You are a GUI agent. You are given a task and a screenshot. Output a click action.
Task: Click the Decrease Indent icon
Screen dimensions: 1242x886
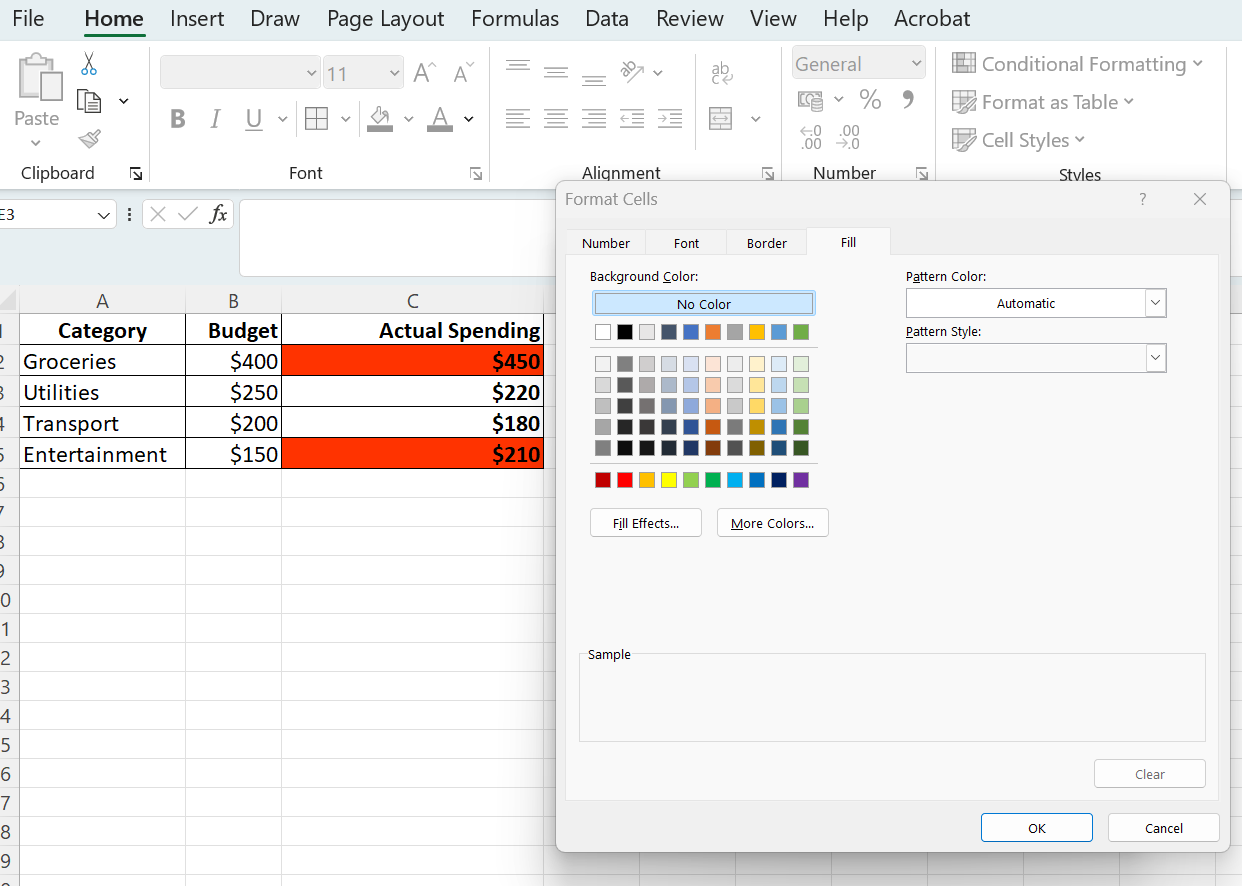point(632,119)
